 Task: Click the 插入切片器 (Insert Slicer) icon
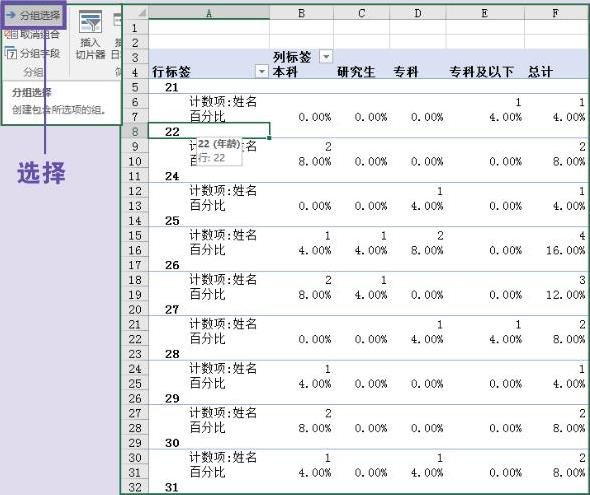pyautogui.click(x=90, y=35)
